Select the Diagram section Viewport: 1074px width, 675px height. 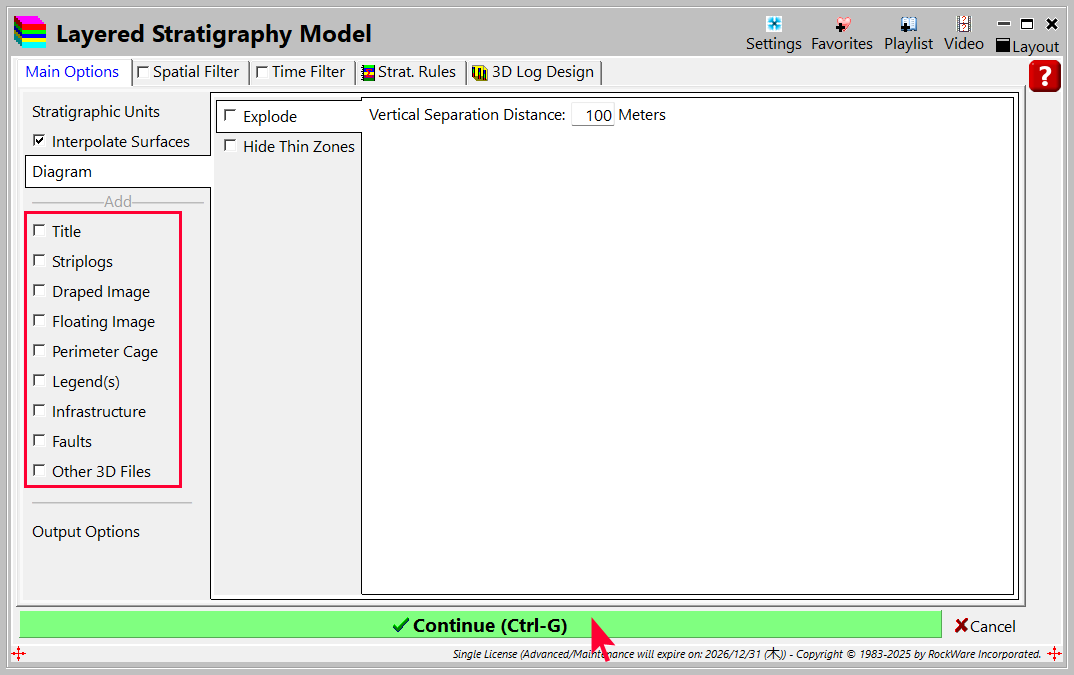coord(62,172)
